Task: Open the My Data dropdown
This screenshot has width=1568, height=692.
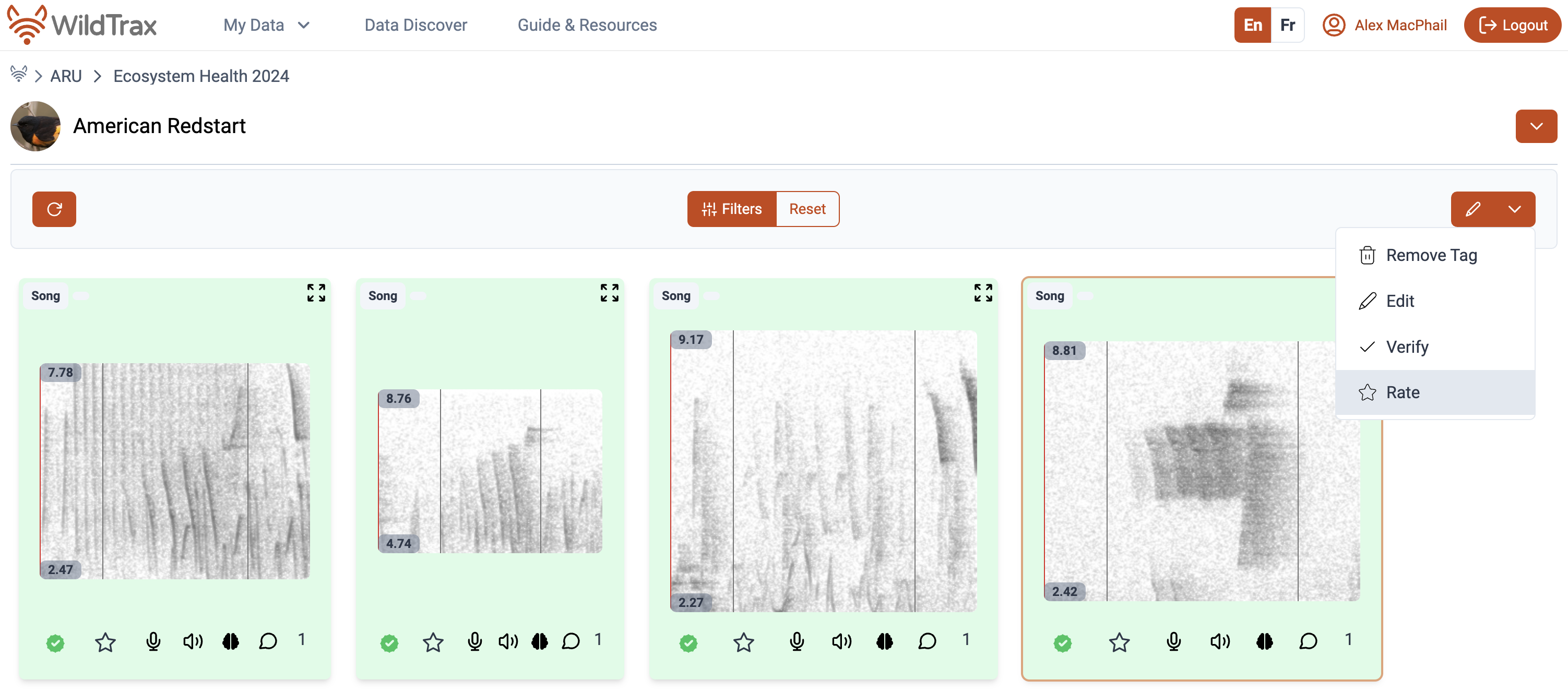Action: tap(267, 25)
